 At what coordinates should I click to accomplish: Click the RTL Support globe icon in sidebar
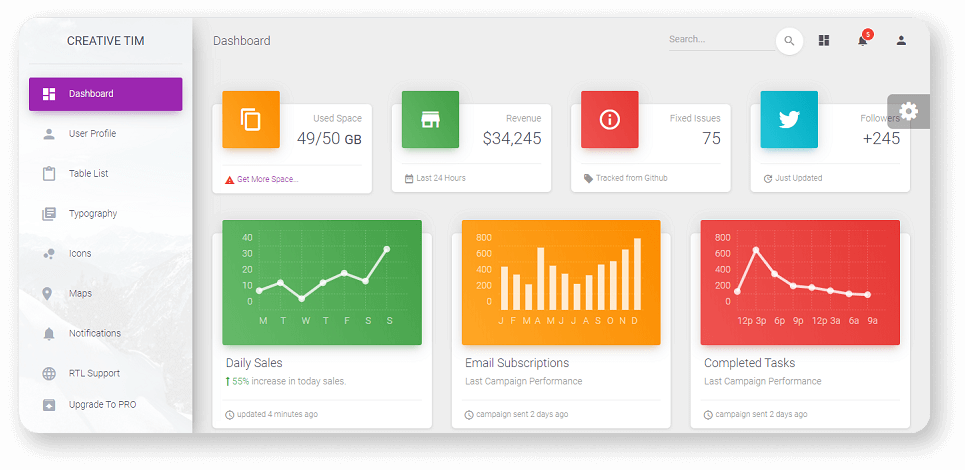(49, 373)
